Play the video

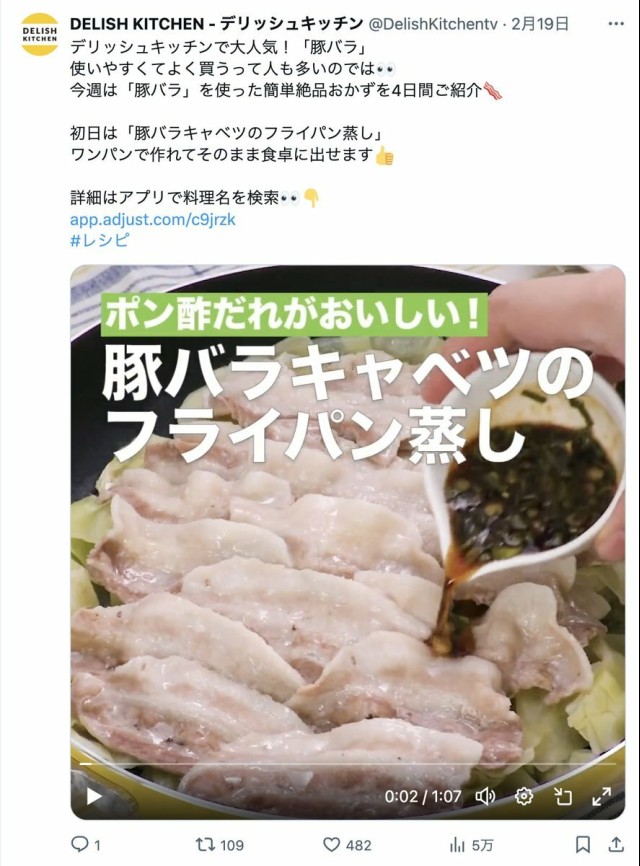(94, 796)
